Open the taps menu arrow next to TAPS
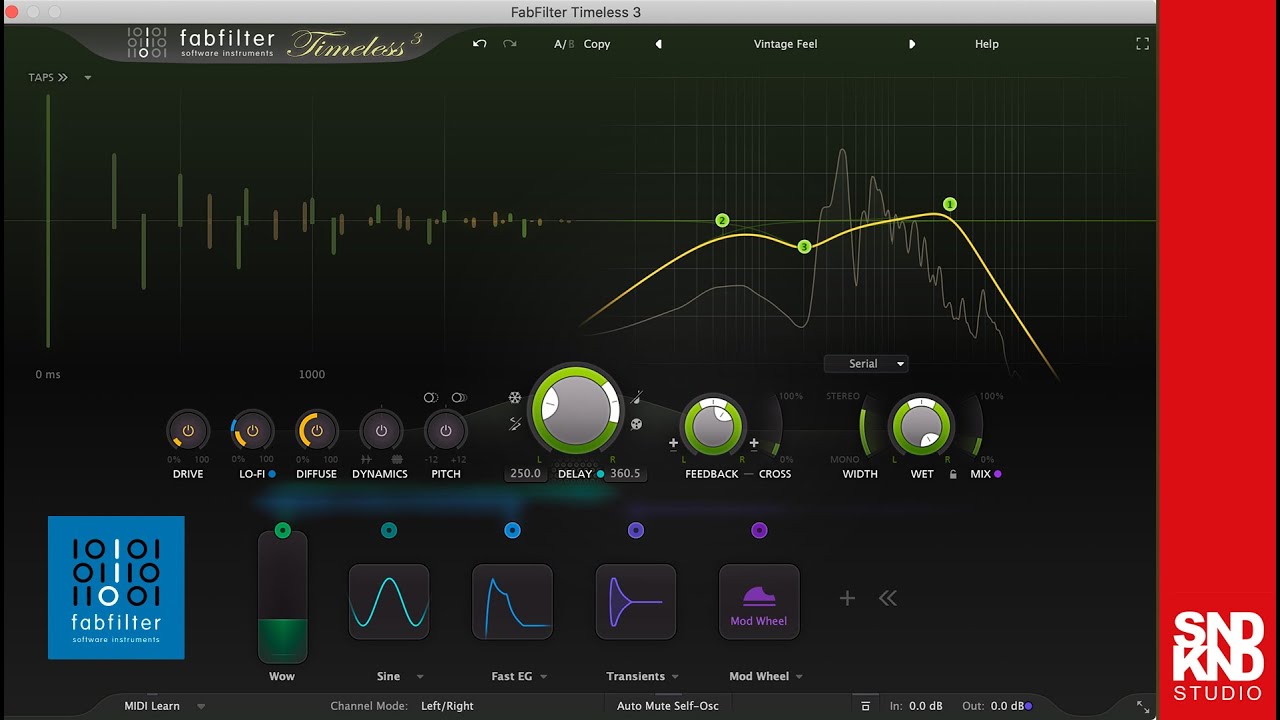Image resolution: width=1280 pixels, height=720 pixels. tap(88, 78)
